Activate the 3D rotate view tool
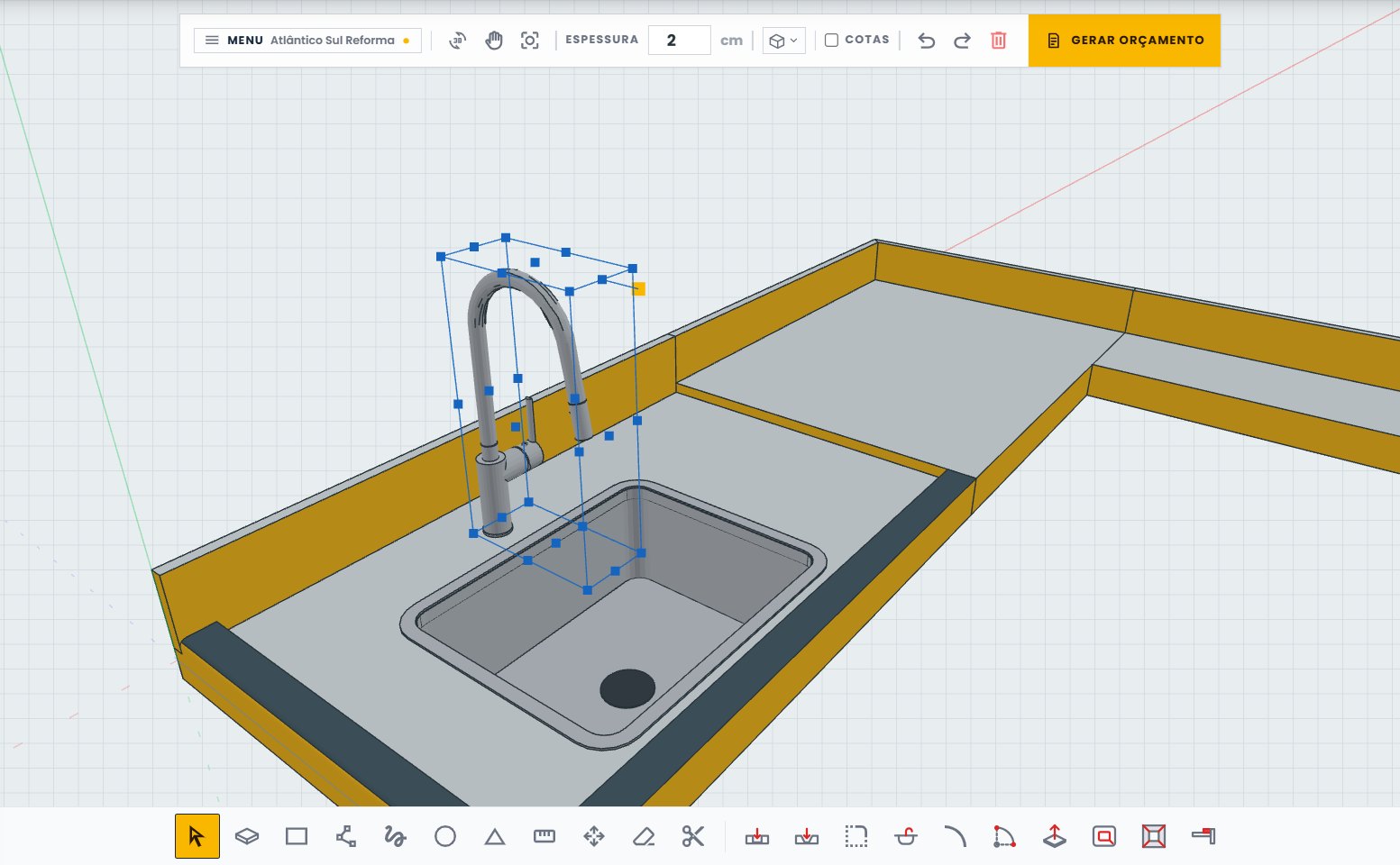Image resolution: width=1400 pixels, height=865 pixels. 458,41
